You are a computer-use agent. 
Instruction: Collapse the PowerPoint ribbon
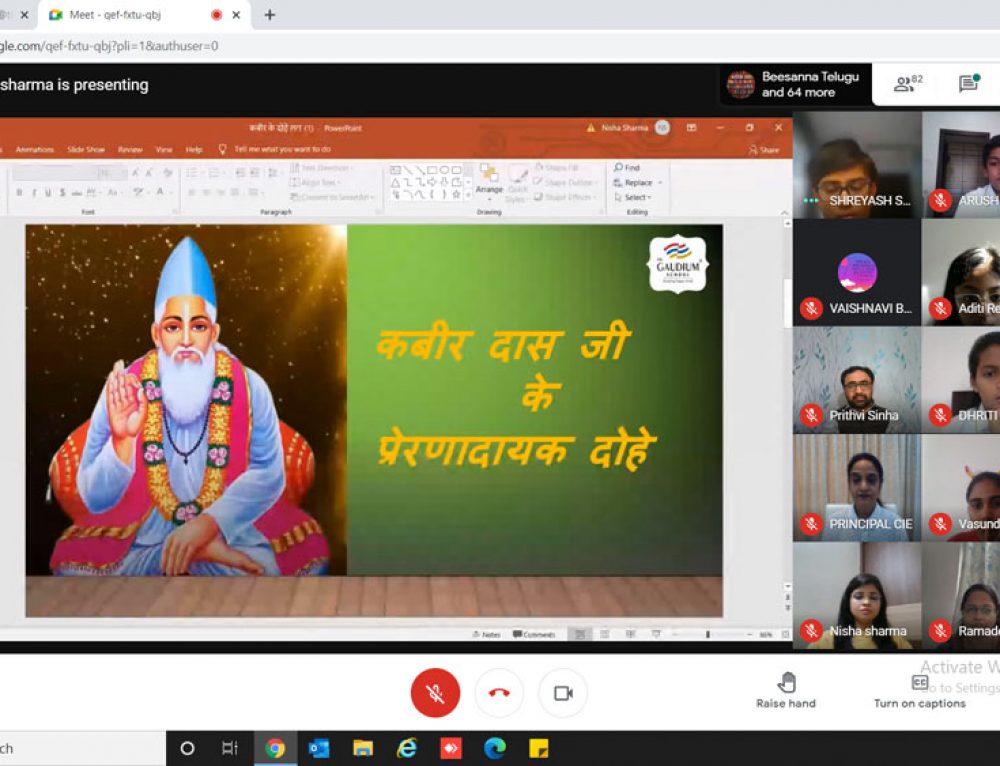click(784, 212)
